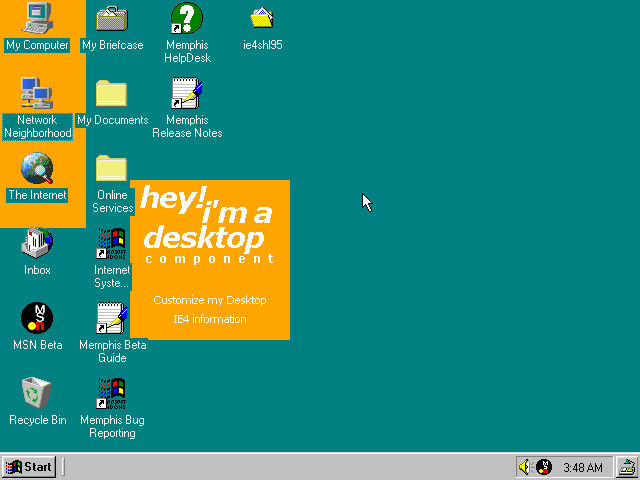
Task: Click the volume speaker tray icon
Action: coord(525,467)
